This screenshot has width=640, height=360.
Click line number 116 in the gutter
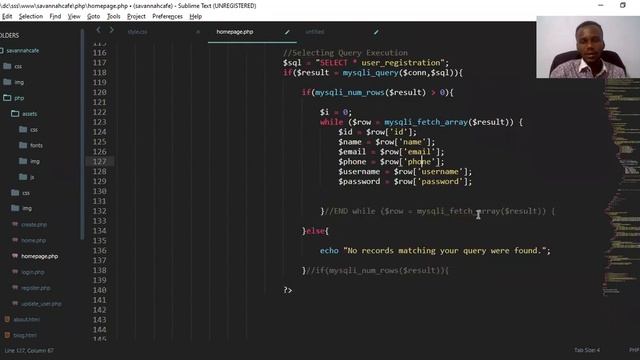(100, 53)
